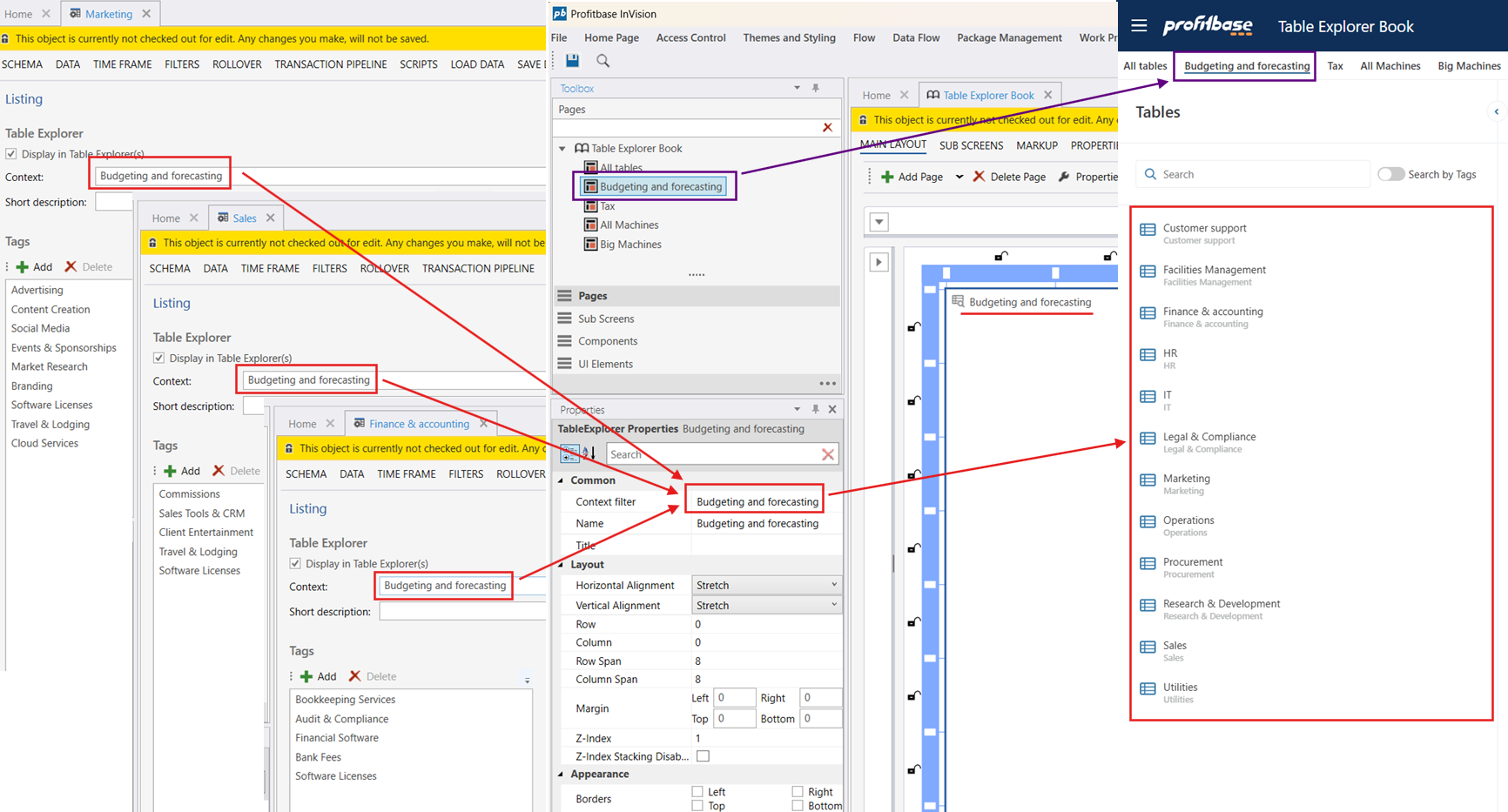Select the Big Machines page in tree
The image size is (1508, 812).
coord(630,245)
